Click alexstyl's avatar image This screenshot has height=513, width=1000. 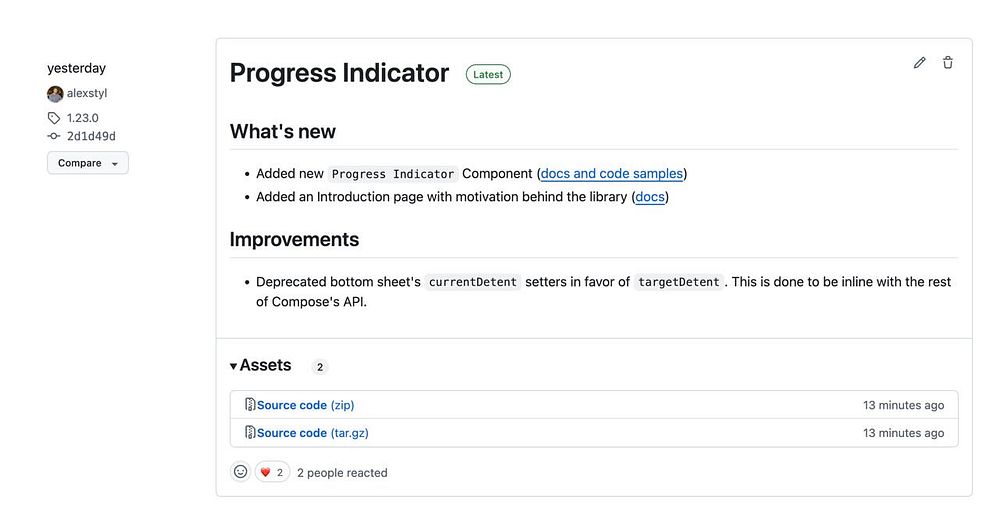point(55,94)
